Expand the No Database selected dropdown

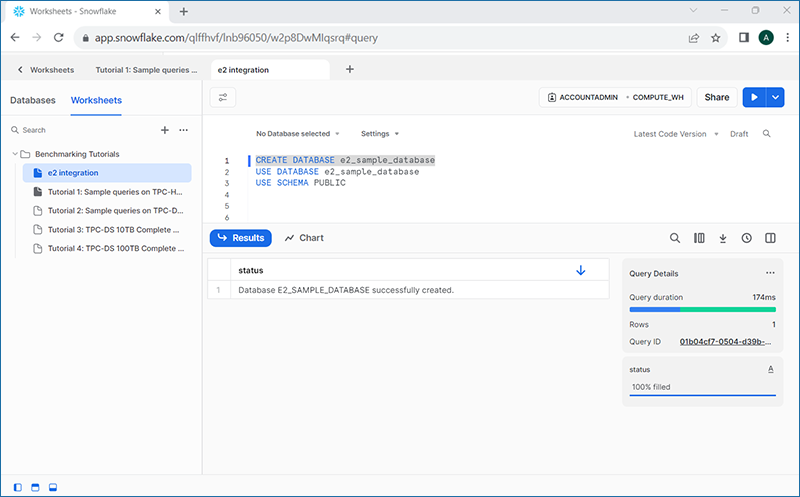coord(297,134)
